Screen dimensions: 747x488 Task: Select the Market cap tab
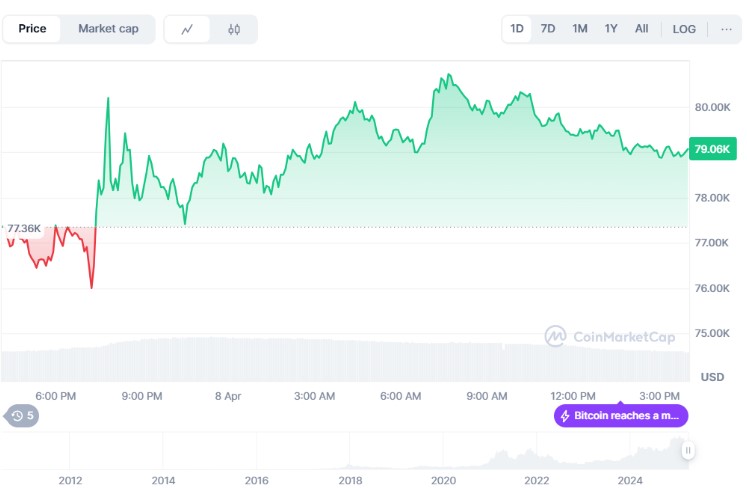(108, 29)
